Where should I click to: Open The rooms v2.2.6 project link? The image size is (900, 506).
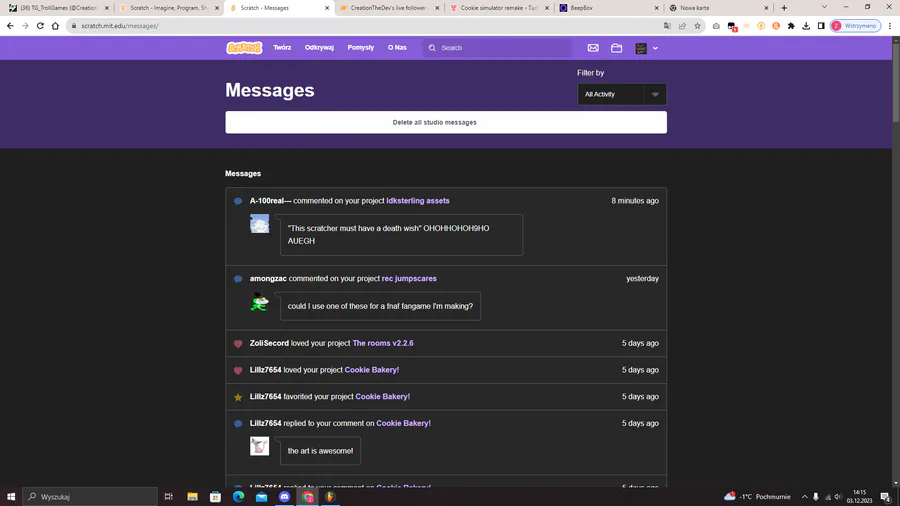click(x=383, y=343)
